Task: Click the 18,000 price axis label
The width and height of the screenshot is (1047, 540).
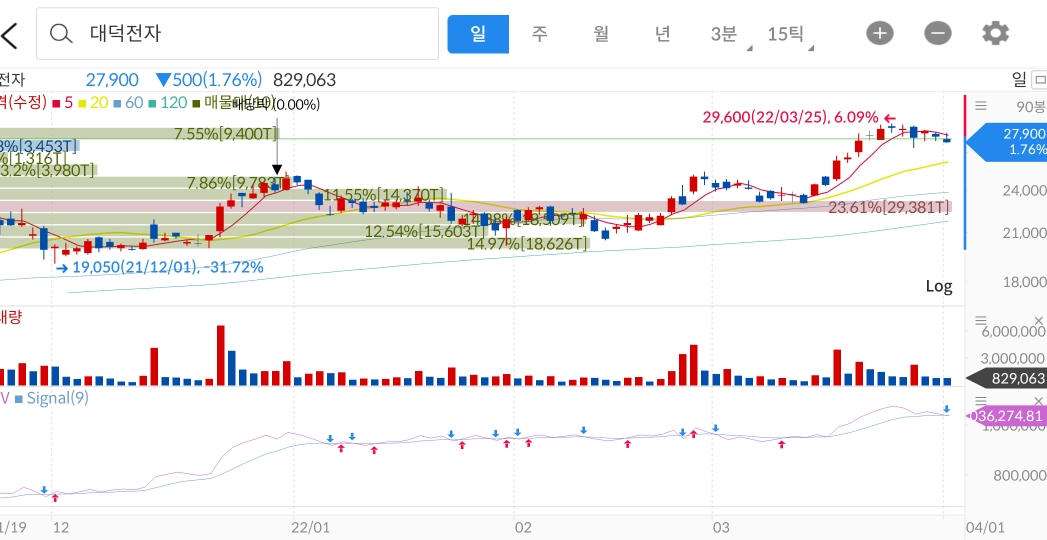Action: click(x=1024, y=281)
